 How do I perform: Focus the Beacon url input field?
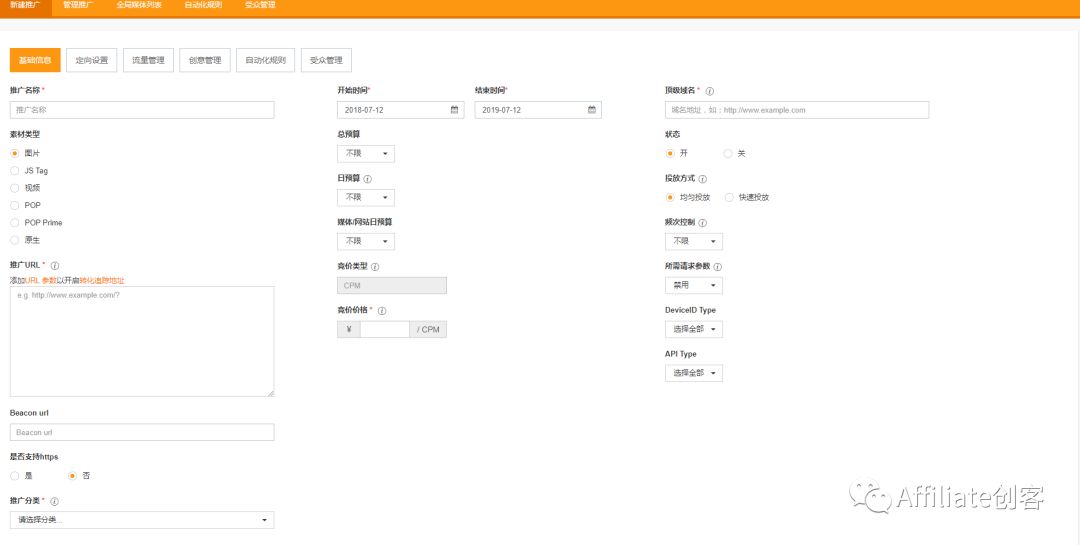142,432
